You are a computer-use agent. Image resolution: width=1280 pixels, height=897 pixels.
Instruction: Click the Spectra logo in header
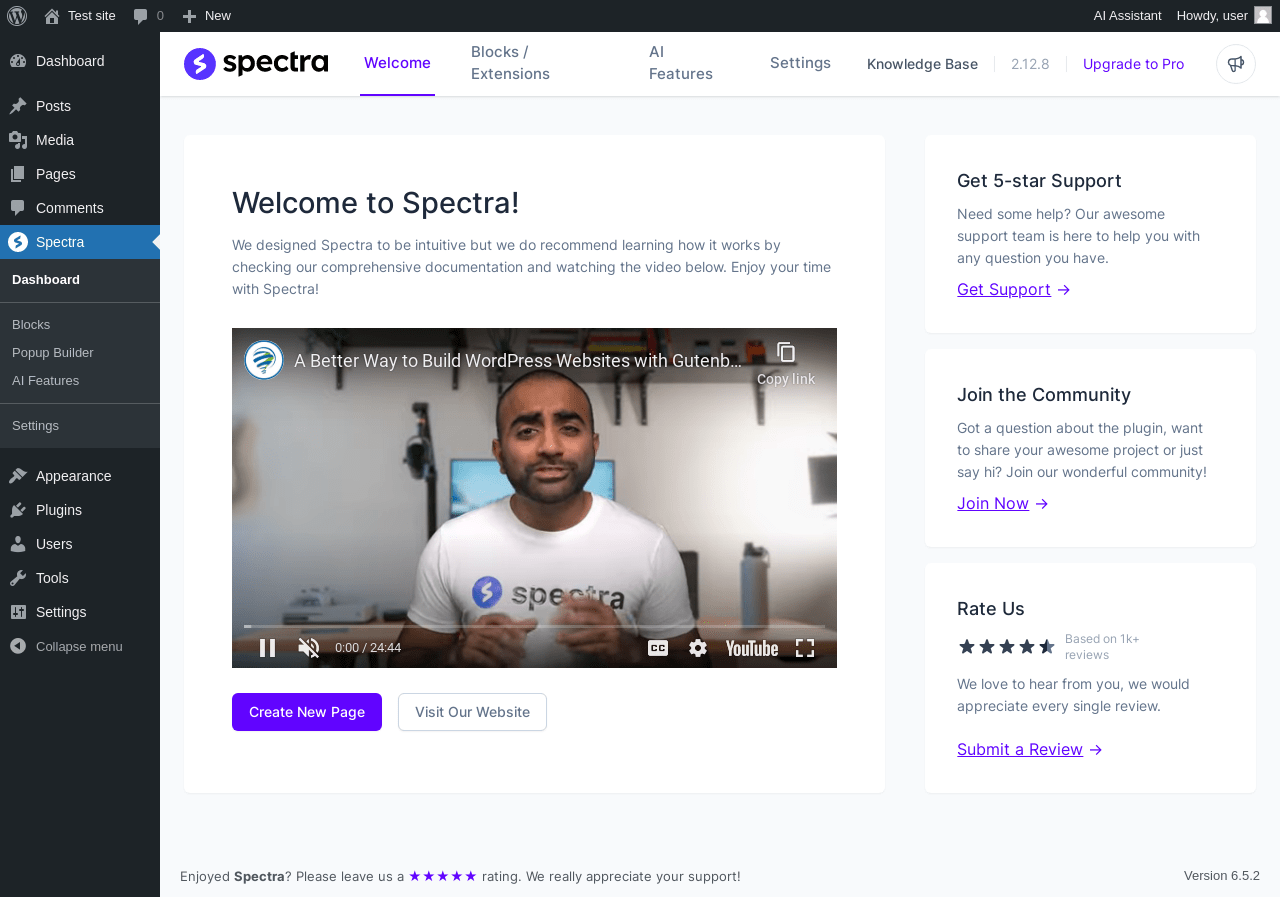pos(256,64)
